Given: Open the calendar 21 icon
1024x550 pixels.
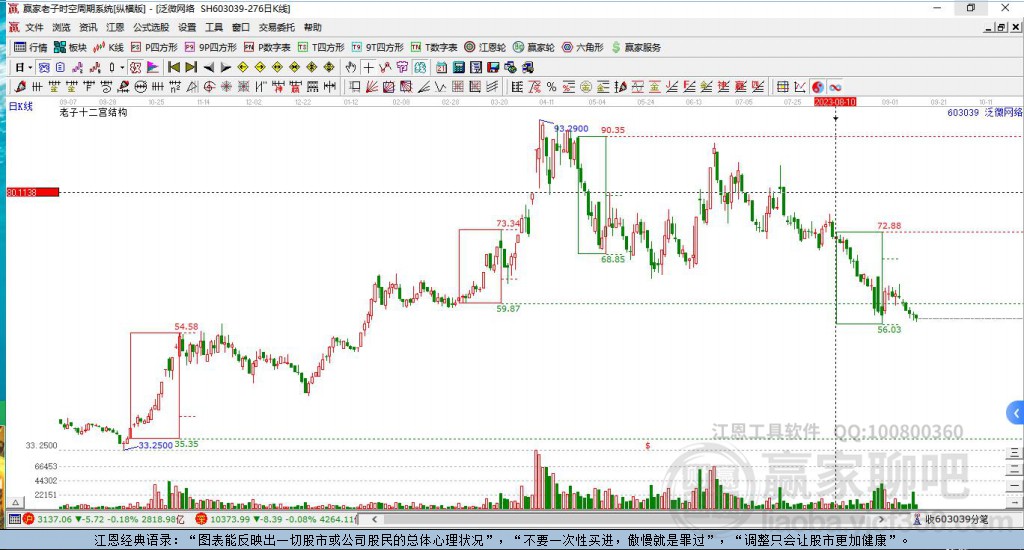Looking at the screenshot, I should (441, 67).
